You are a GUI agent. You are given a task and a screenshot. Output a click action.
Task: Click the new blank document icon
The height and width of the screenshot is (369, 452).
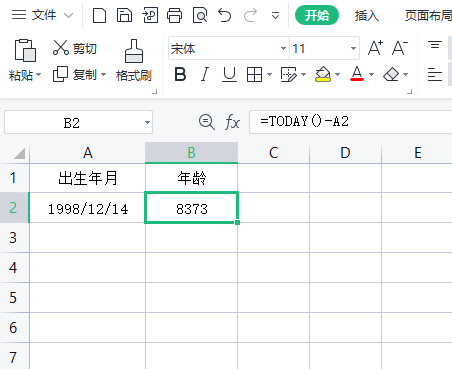[x=99, y=15]
